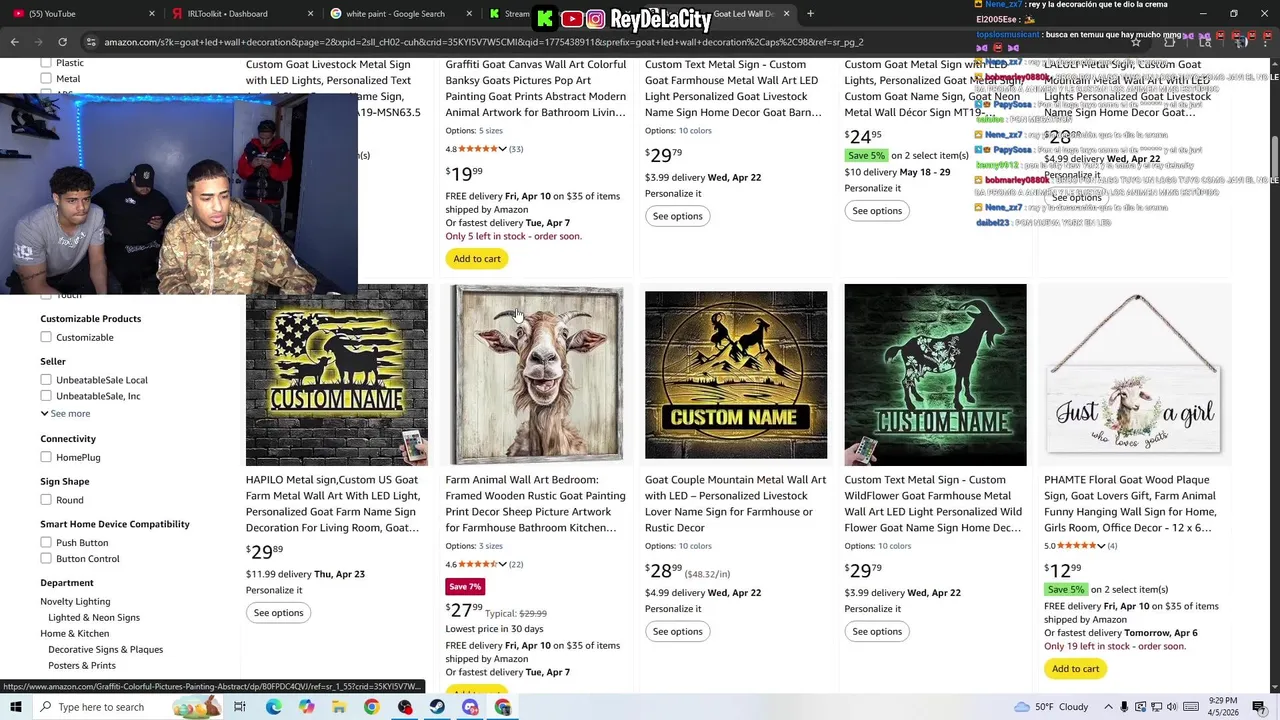This screenshot has height=720, width=1280.
Task: Open the Farm Animal goat painting thumbnail
Action: point(536,375)
